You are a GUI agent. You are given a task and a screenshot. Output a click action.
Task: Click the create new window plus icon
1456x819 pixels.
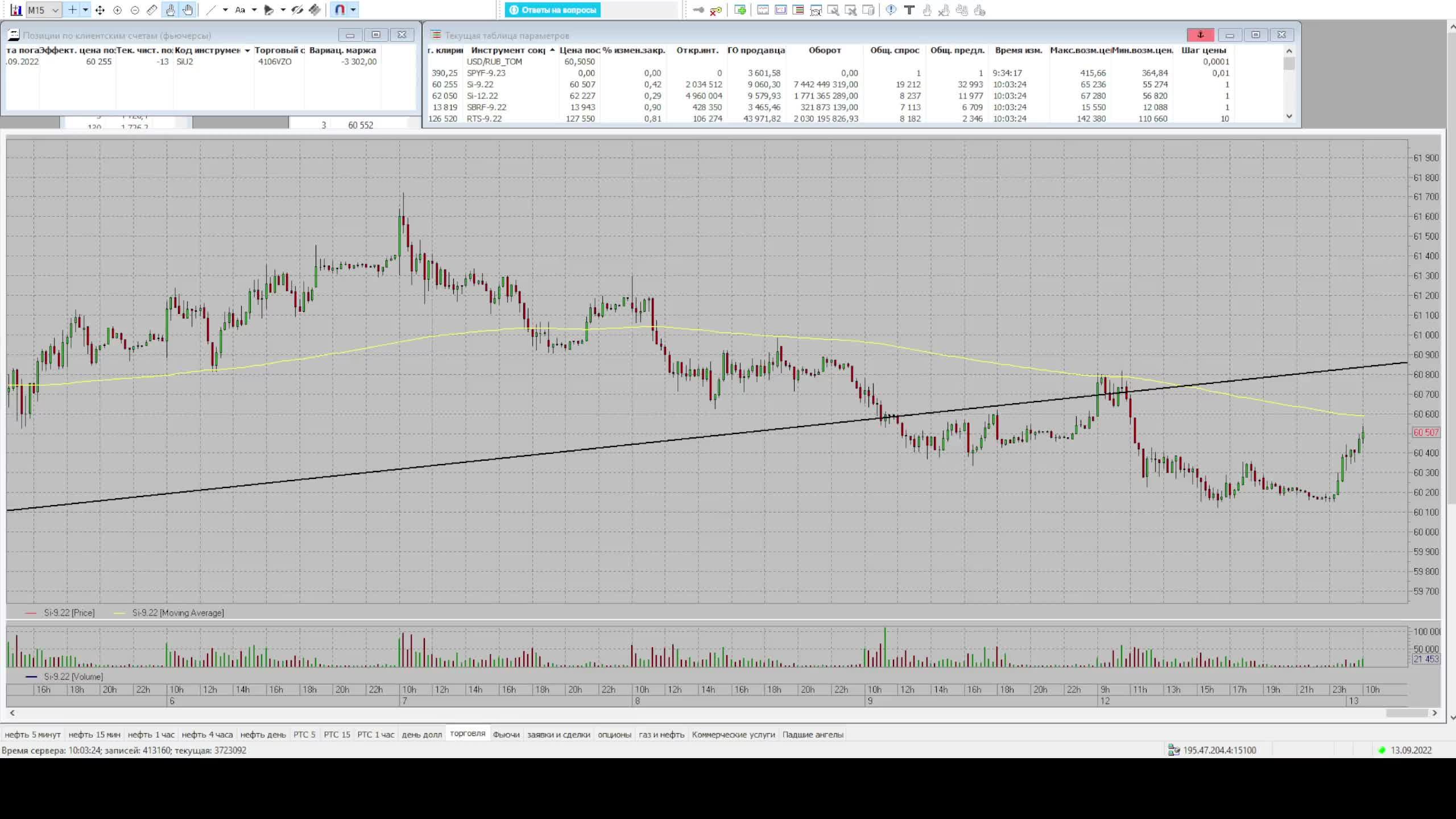[740, 10]
